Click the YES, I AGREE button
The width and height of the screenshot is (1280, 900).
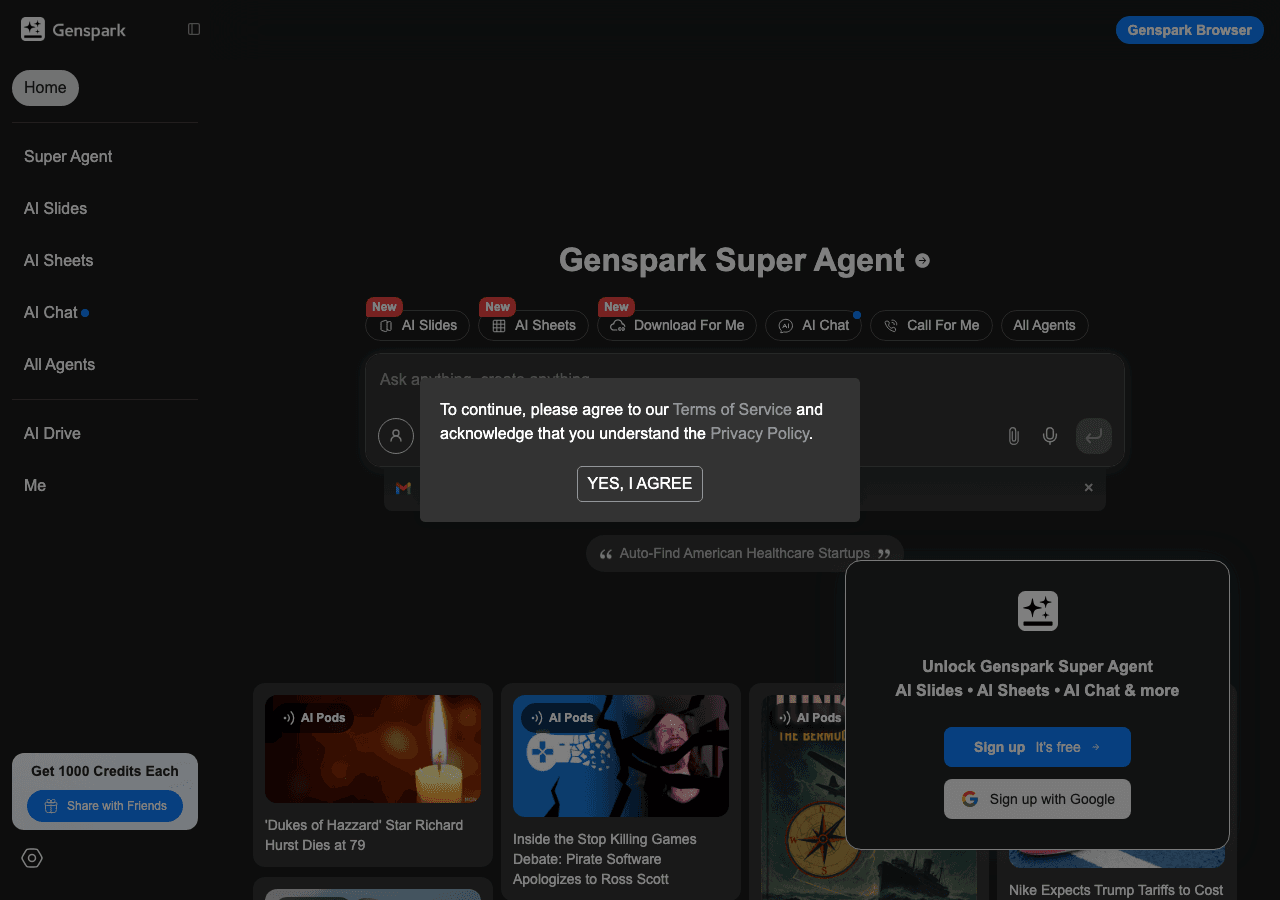640,484
